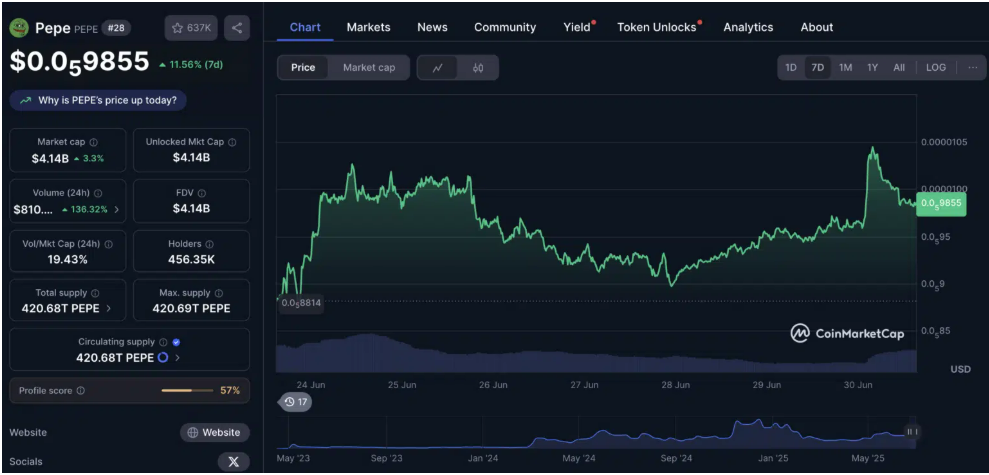Click the Max. supply info icon
Viewport: 989px width, 475px height.
tap(219, 293)
